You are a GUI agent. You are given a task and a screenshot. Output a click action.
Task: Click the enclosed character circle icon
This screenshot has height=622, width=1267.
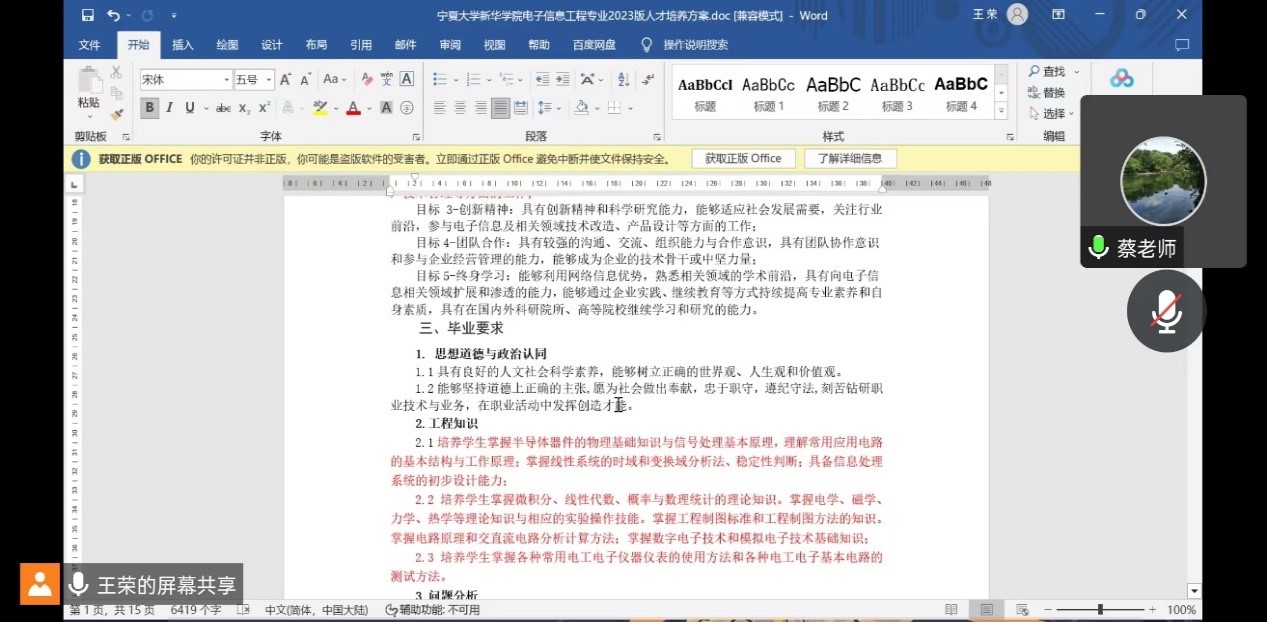coord(407,108)
